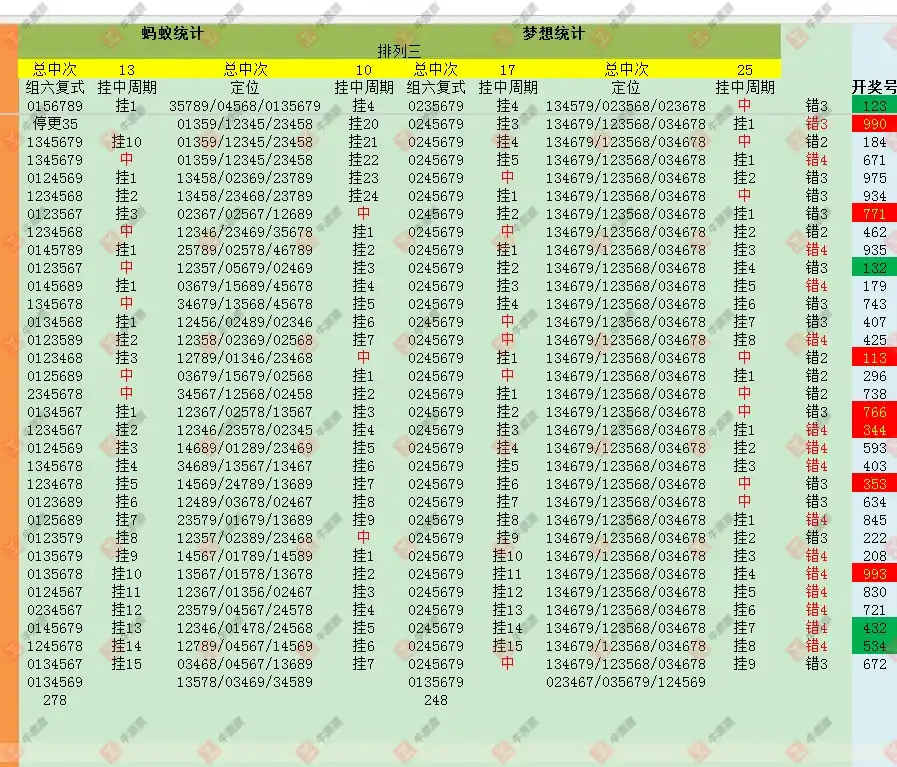Viewport: 897px width, 767px height.
Task: Click the bottom cell with value 278
Action: 55,700
